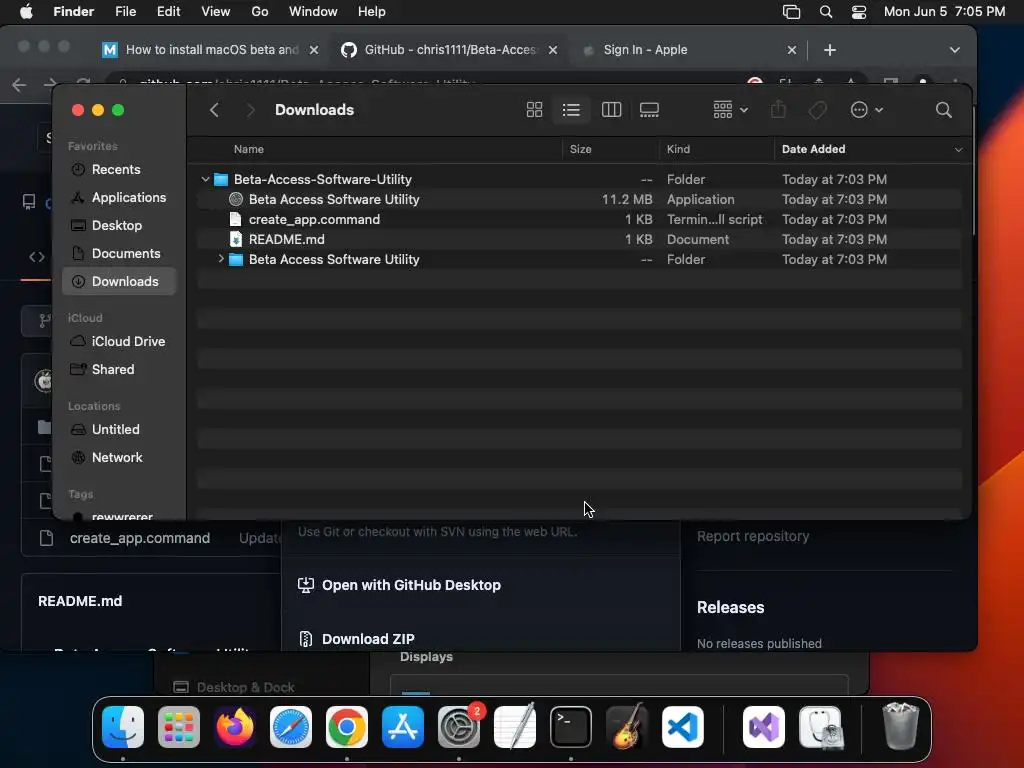Open the Edit menu
This screenshot has height=768, width=1024.
(x=168, y=12)
